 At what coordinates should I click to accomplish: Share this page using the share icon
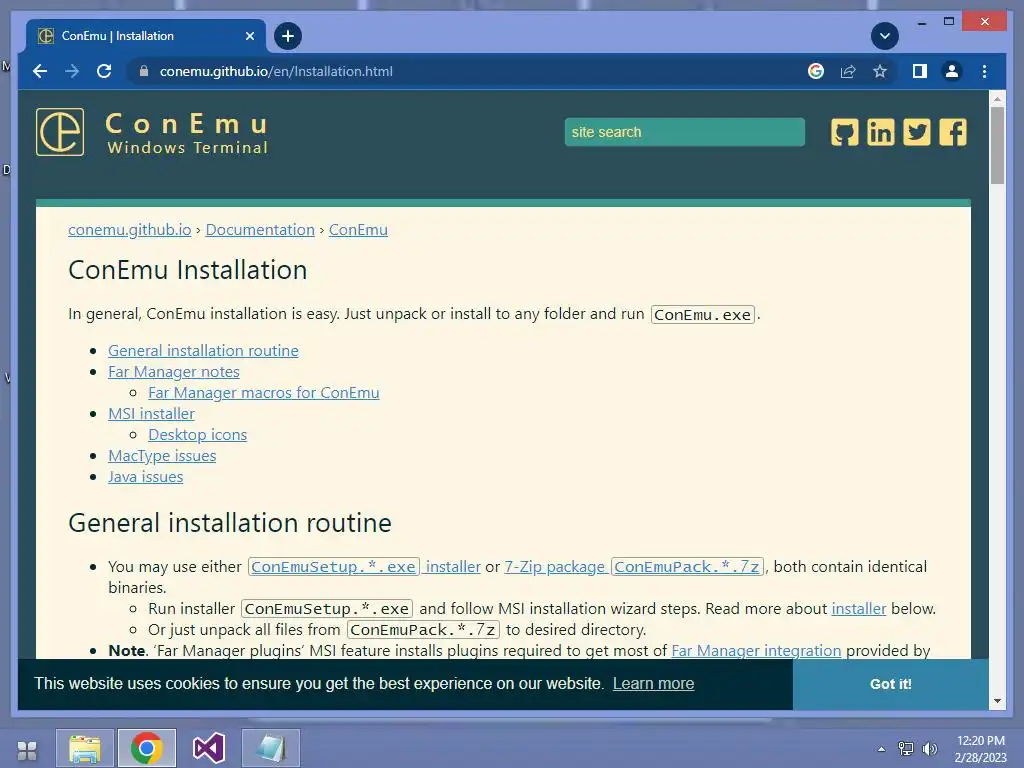tap(848, 71)
